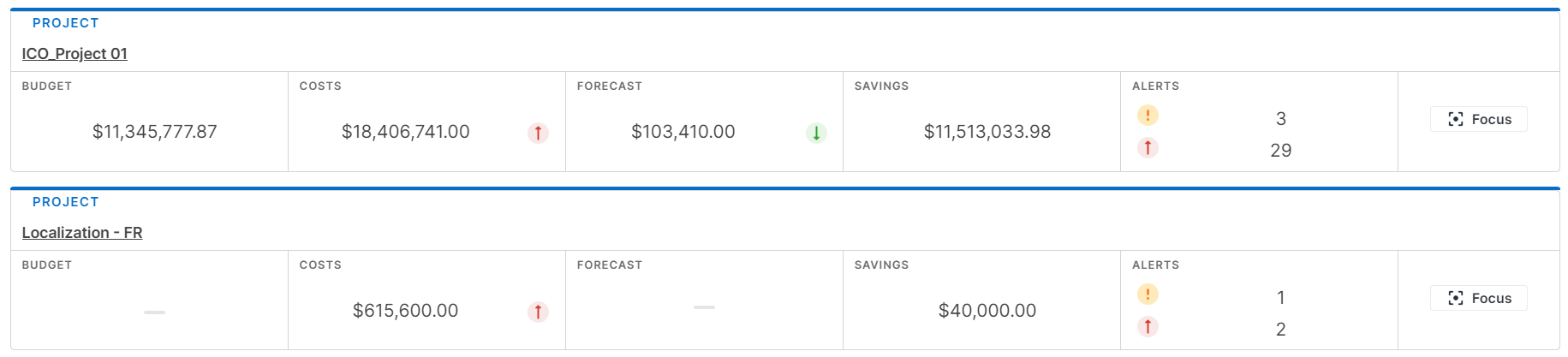Click the critical alert count 29

1281,151
